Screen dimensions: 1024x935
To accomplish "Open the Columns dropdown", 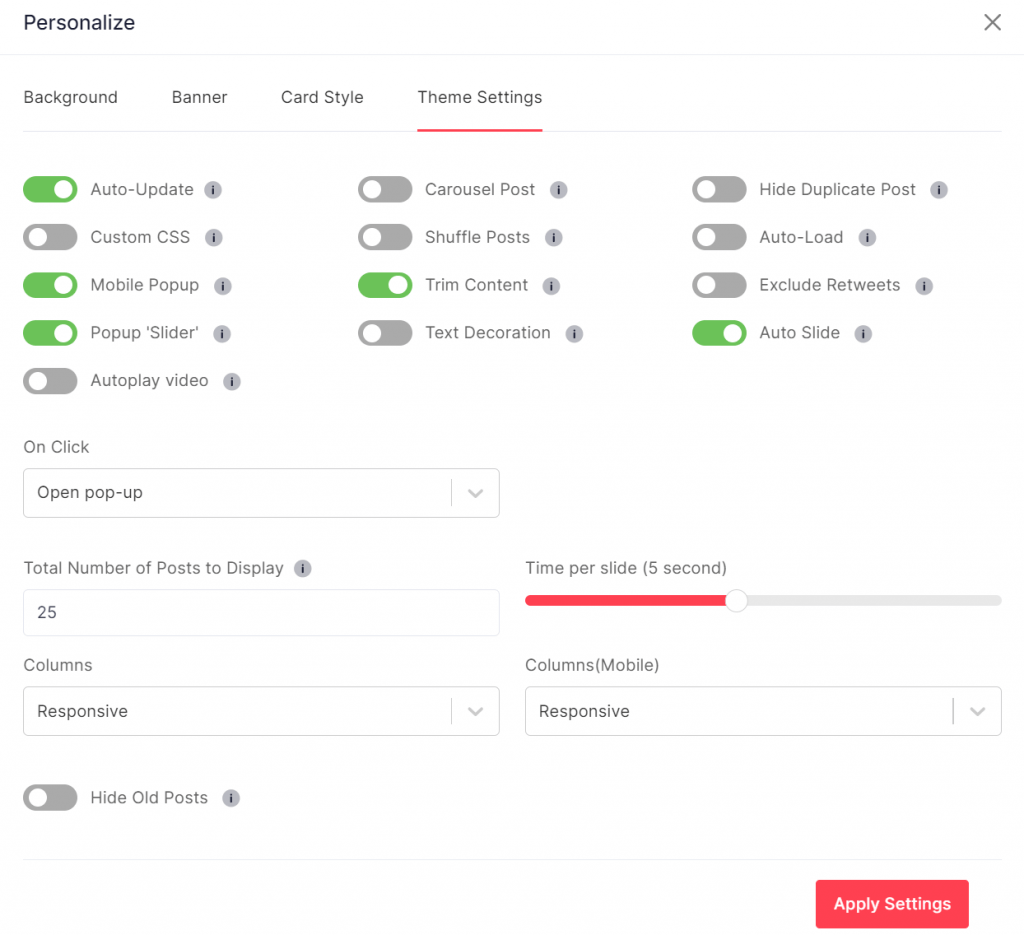I will click(x=261, y=711).
